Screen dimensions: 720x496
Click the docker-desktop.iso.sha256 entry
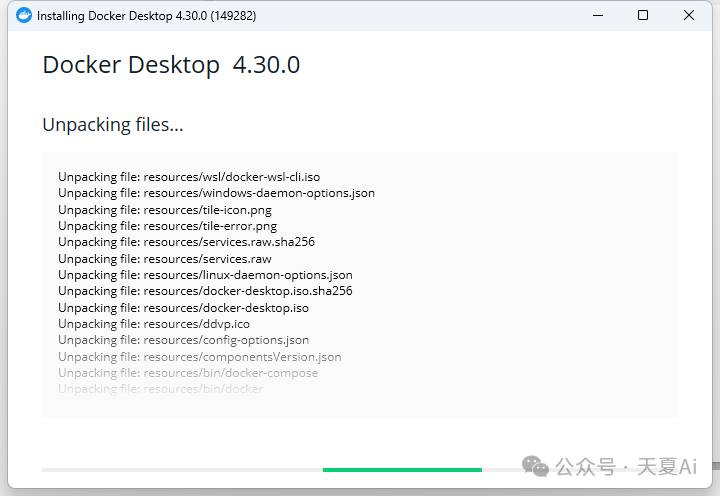tap(205, 291)
